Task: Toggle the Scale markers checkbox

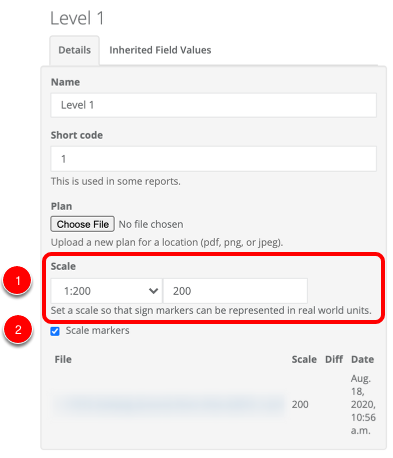Action: pos(55,331)
